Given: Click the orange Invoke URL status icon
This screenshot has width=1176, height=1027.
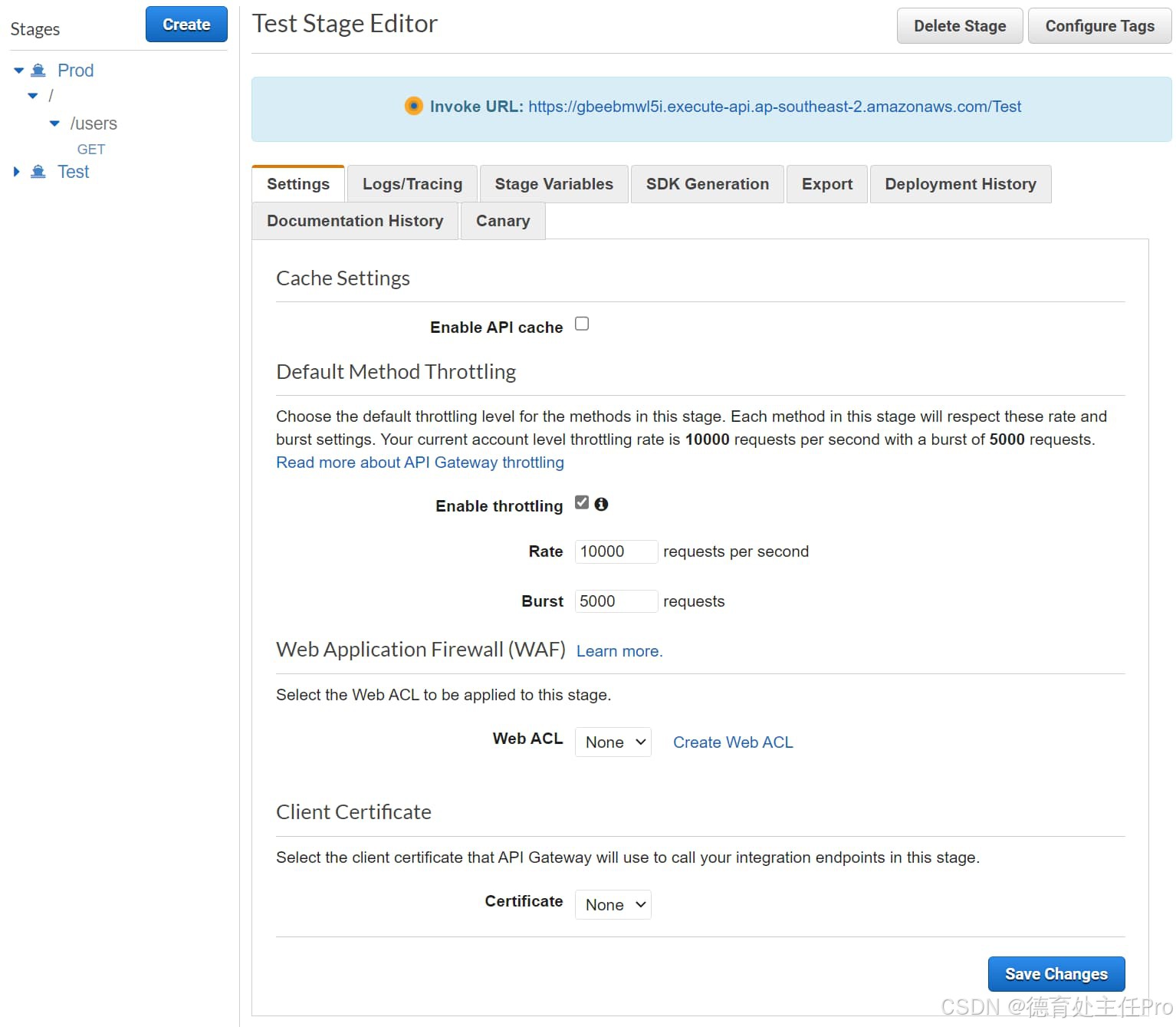Looking at the screenshot, I should (x=413, y=106).
